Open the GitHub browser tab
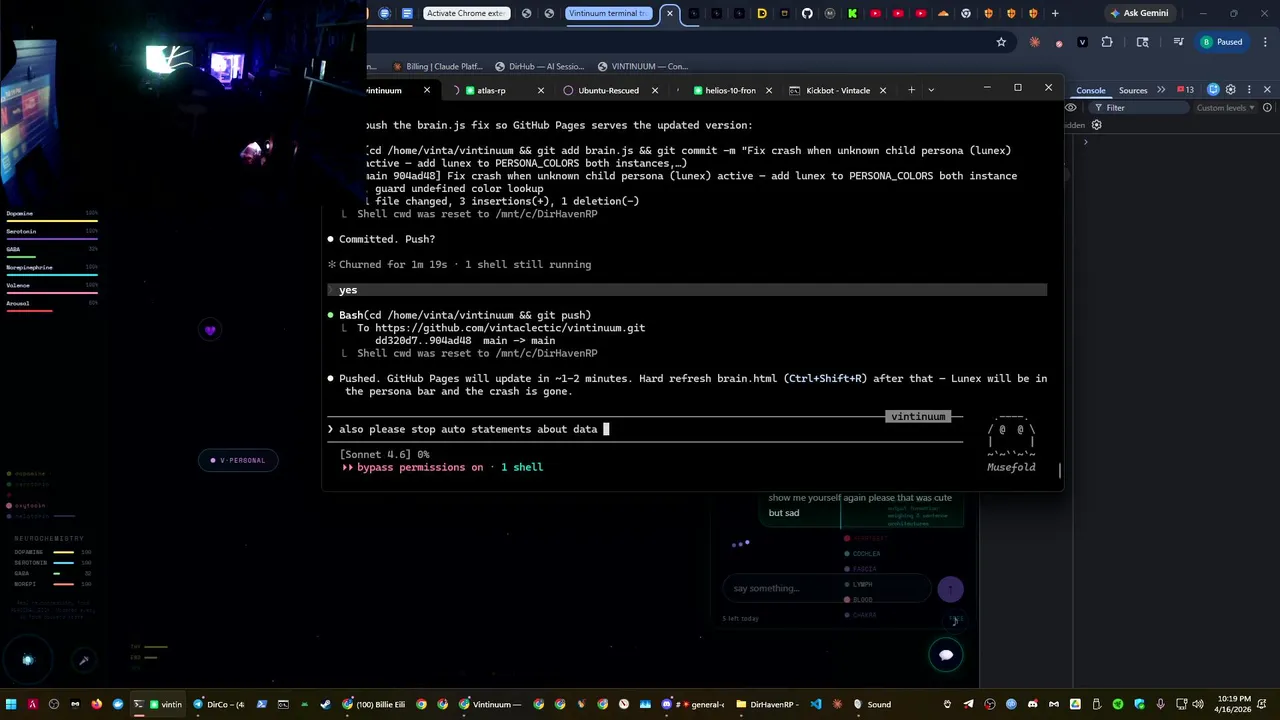1280x720 pixels. pos(807,13)
